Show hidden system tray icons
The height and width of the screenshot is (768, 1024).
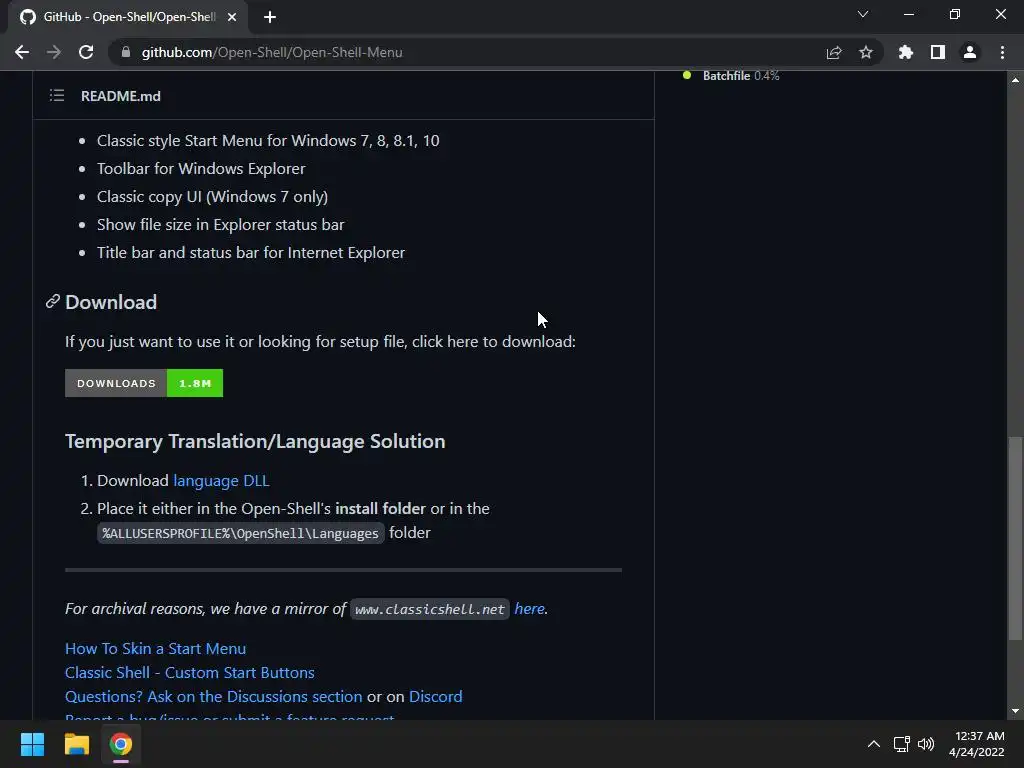(874, 744)
